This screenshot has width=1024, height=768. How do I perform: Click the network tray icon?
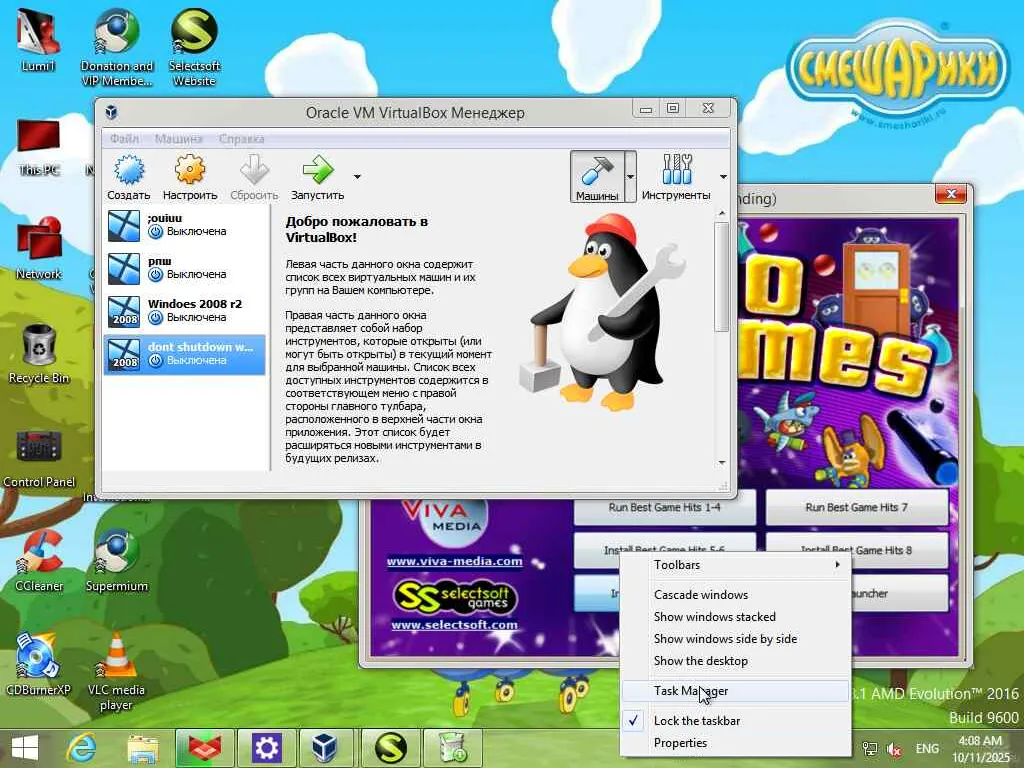click(x=870, y=749)
